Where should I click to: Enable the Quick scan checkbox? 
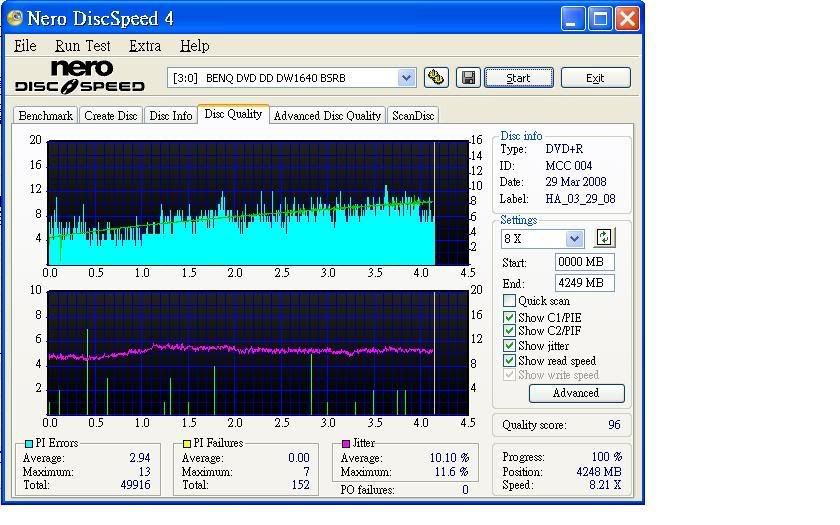[x=509, y=300]
